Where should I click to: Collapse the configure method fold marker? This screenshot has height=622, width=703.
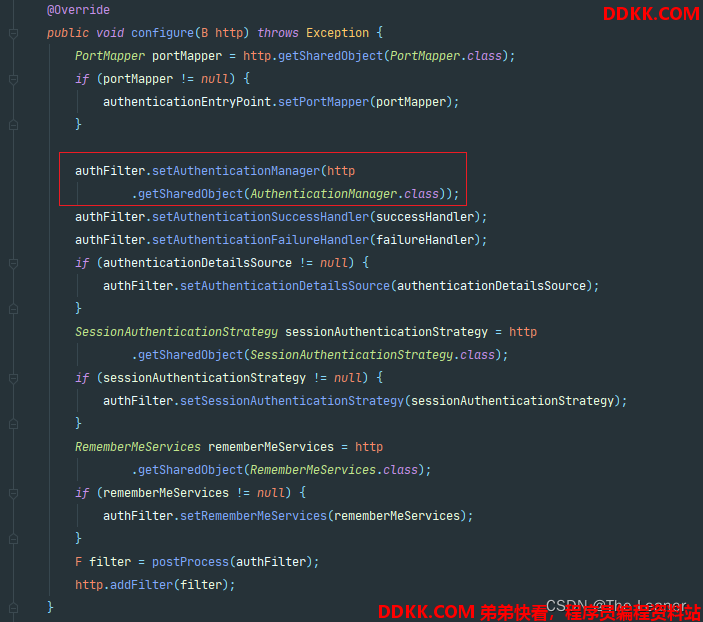[13, 34]
